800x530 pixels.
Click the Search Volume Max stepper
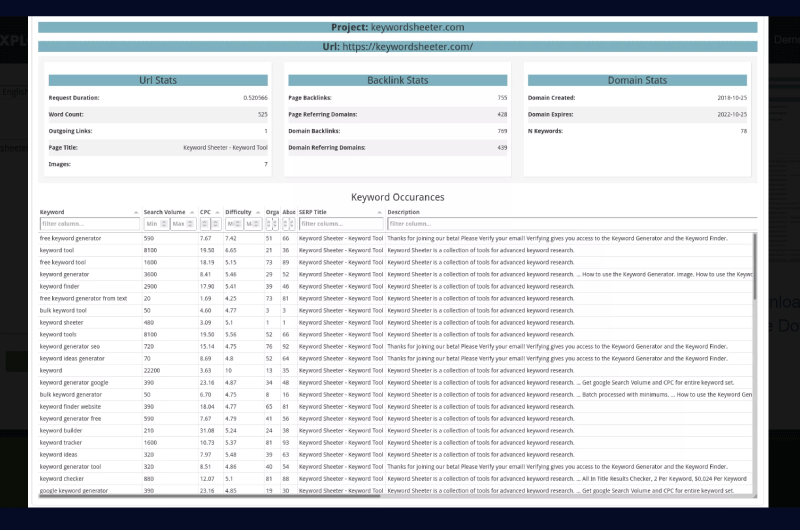click(190, 223)
